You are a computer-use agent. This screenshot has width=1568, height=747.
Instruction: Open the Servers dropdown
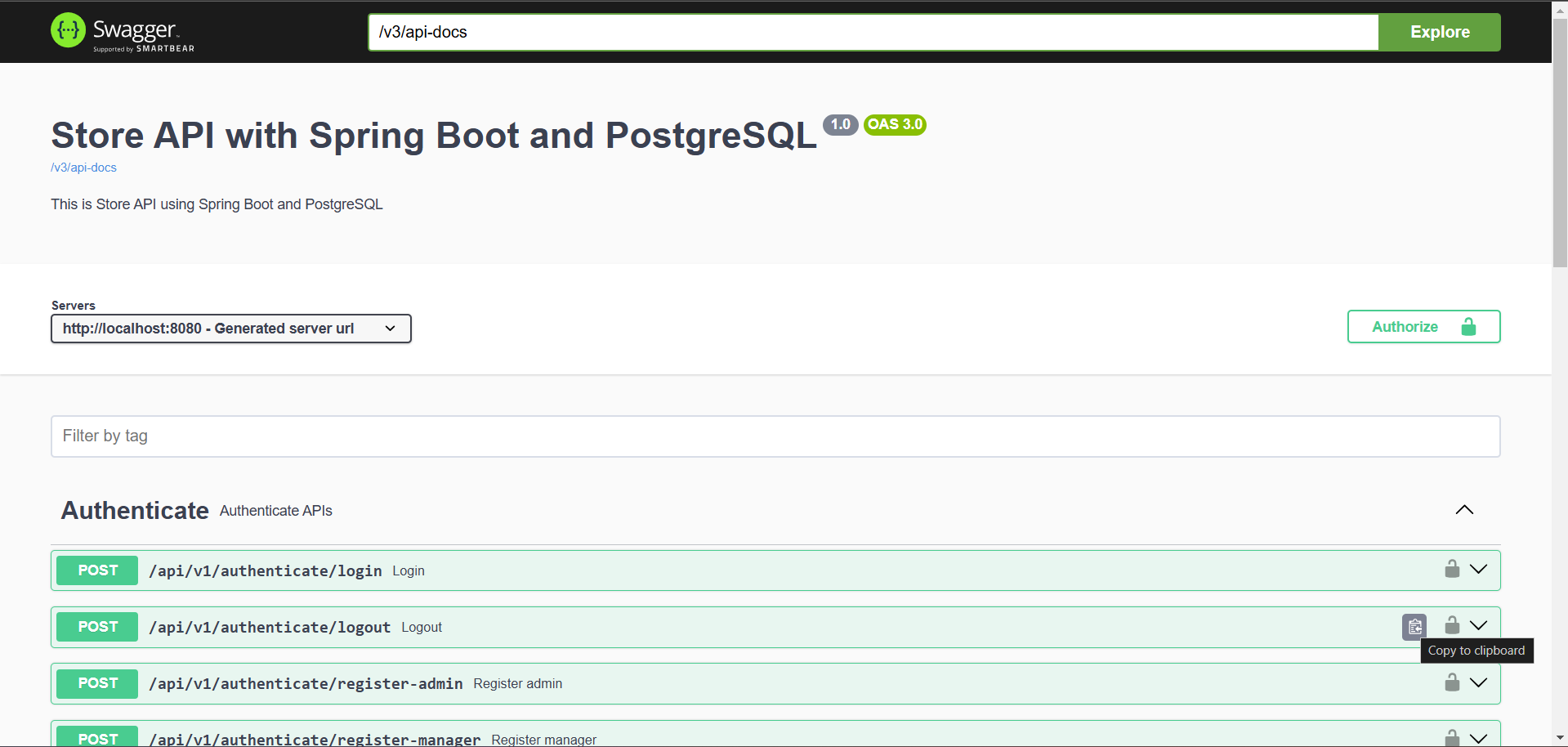coord(231,329)
